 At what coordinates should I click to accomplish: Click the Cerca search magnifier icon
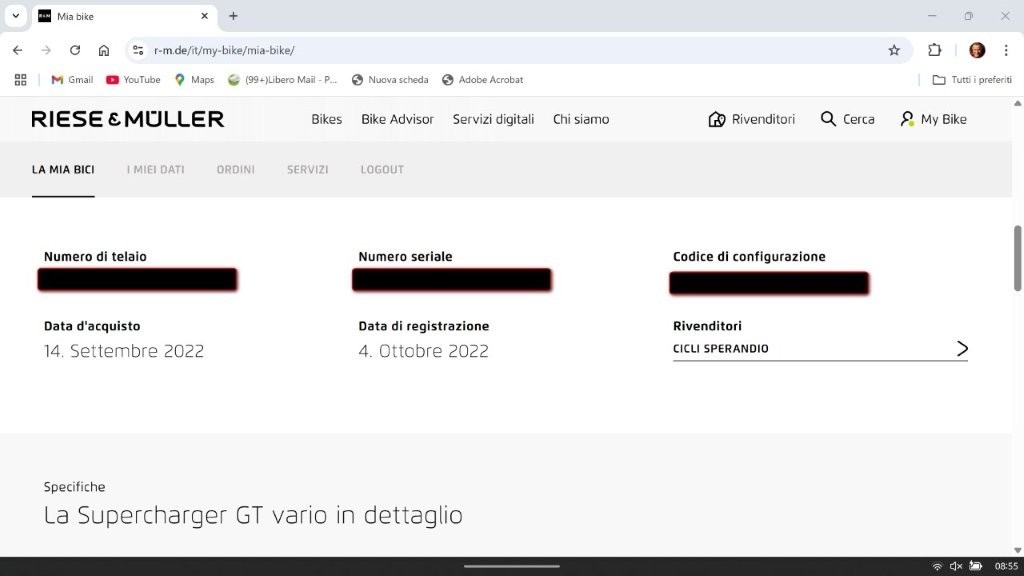point(828,119)
